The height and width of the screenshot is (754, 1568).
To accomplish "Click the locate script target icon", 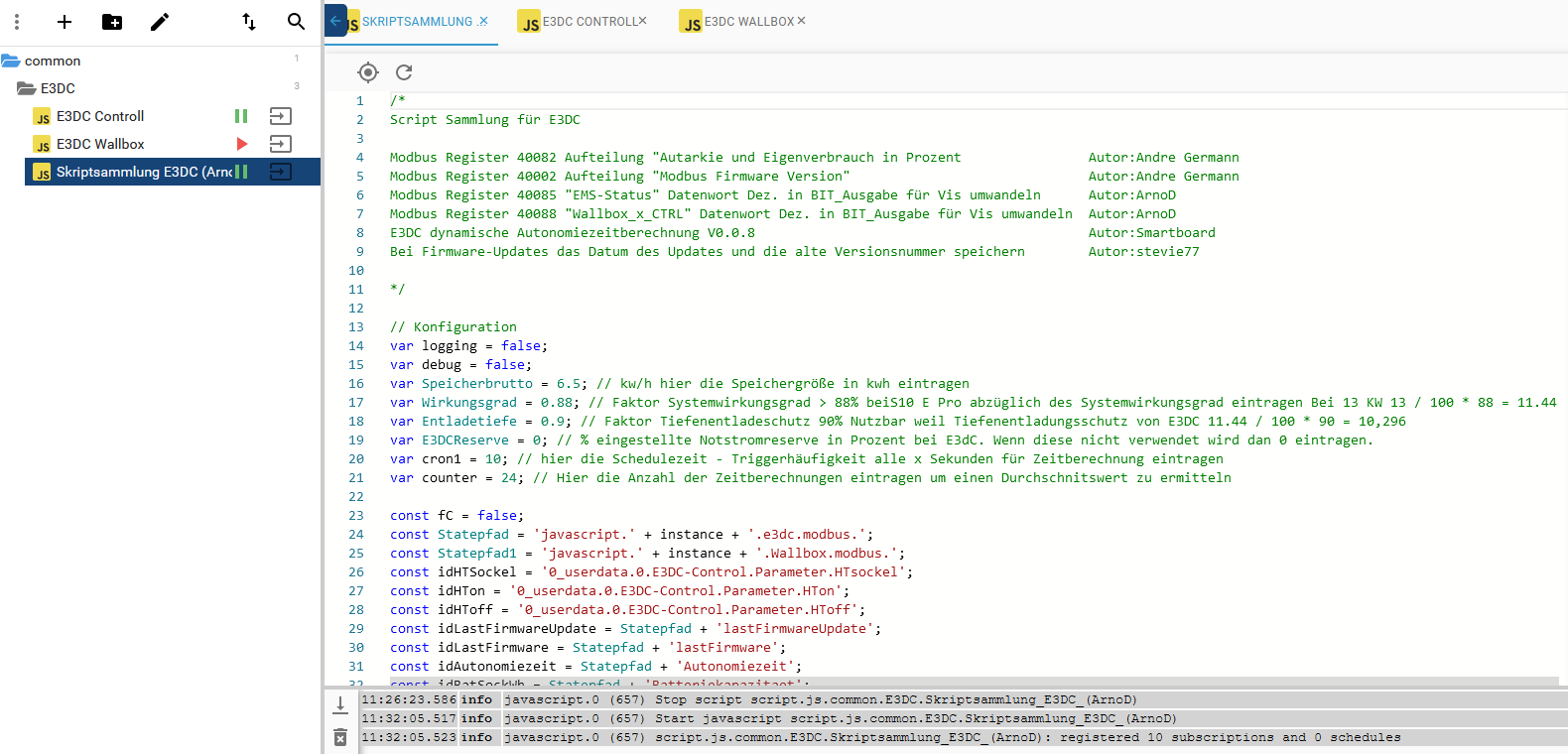I will [x=368, y=72].
